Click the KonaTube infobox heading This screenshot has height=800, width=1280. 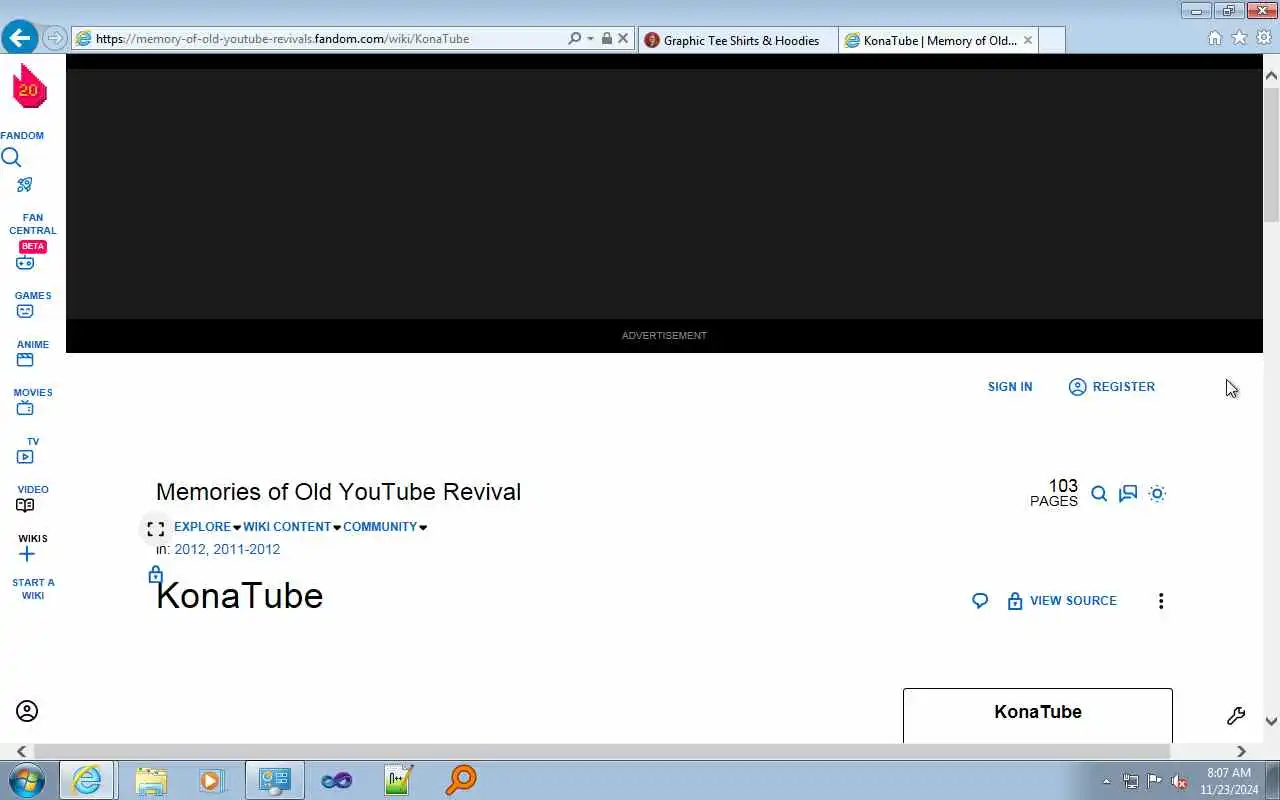[x=1038, y=712]
